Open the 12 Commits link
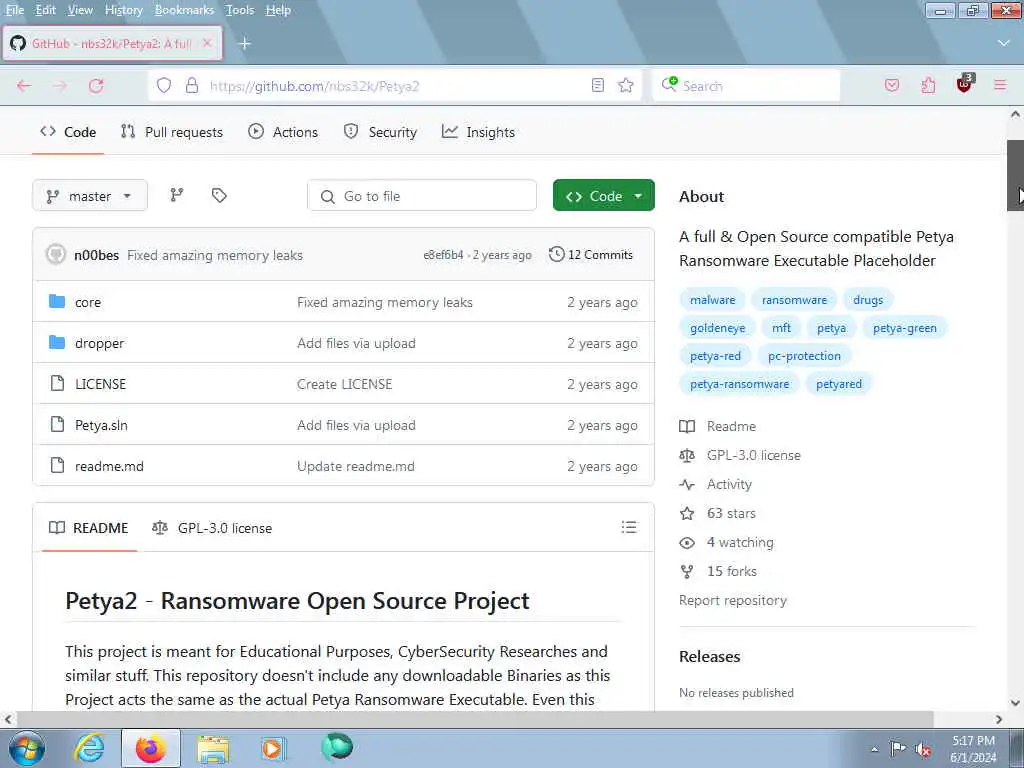The width and height of the screenshot is (1024, 768). (x=591, y=255)
